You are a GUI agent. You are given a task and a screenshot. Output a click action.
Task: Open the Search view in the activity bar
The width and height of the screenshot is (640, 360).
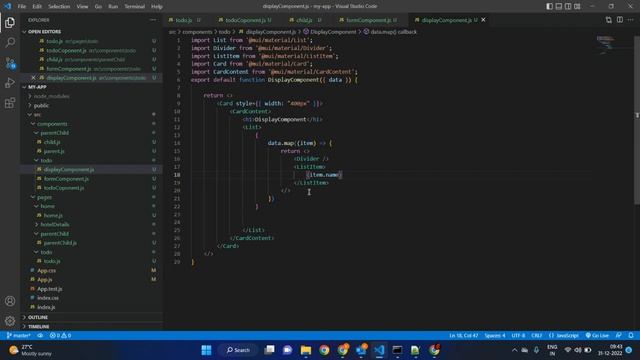pos(10,42)
